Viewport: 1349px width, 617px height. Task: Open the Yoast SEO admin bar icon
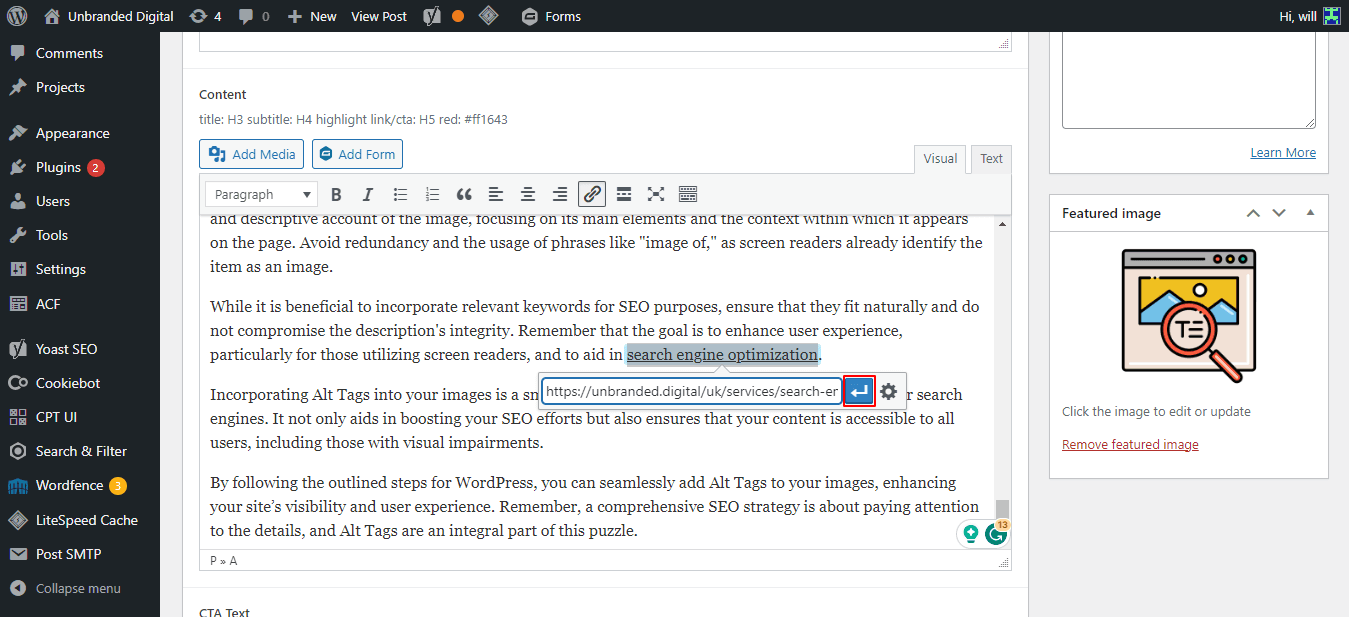(432, 16)
